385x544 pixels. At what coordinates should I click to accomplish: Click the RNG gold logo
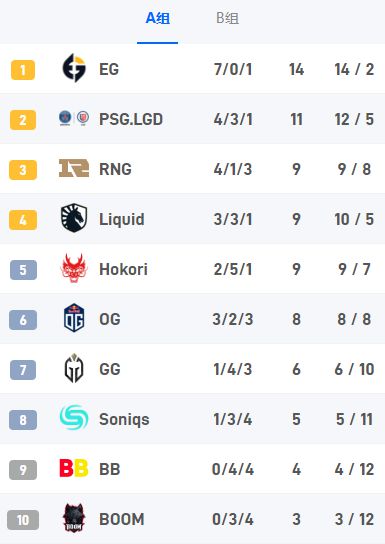[x=74, y=168]
